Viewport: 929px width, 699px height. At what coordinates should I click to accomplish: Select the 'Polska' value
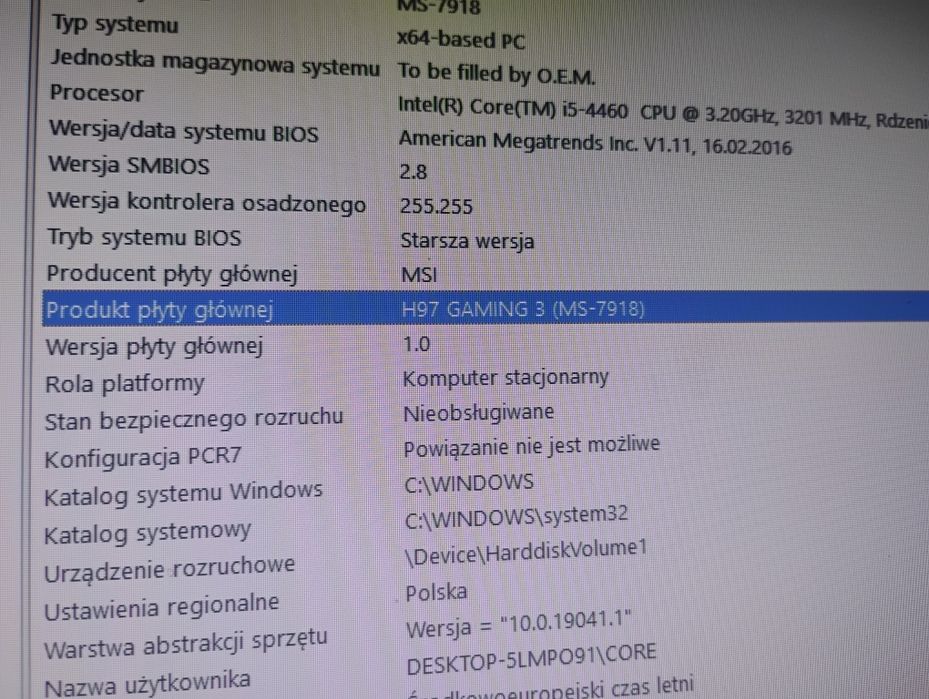pos(436,592)
